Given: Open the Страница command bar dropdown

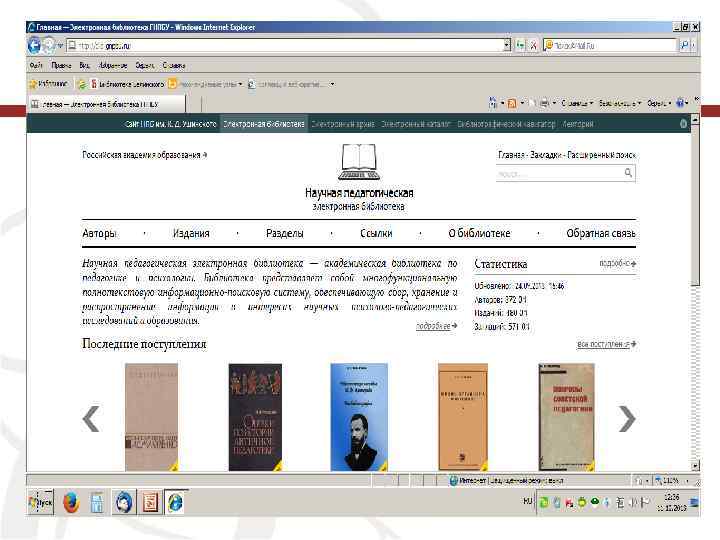Looking at the screenshot, I should point(577,103).
